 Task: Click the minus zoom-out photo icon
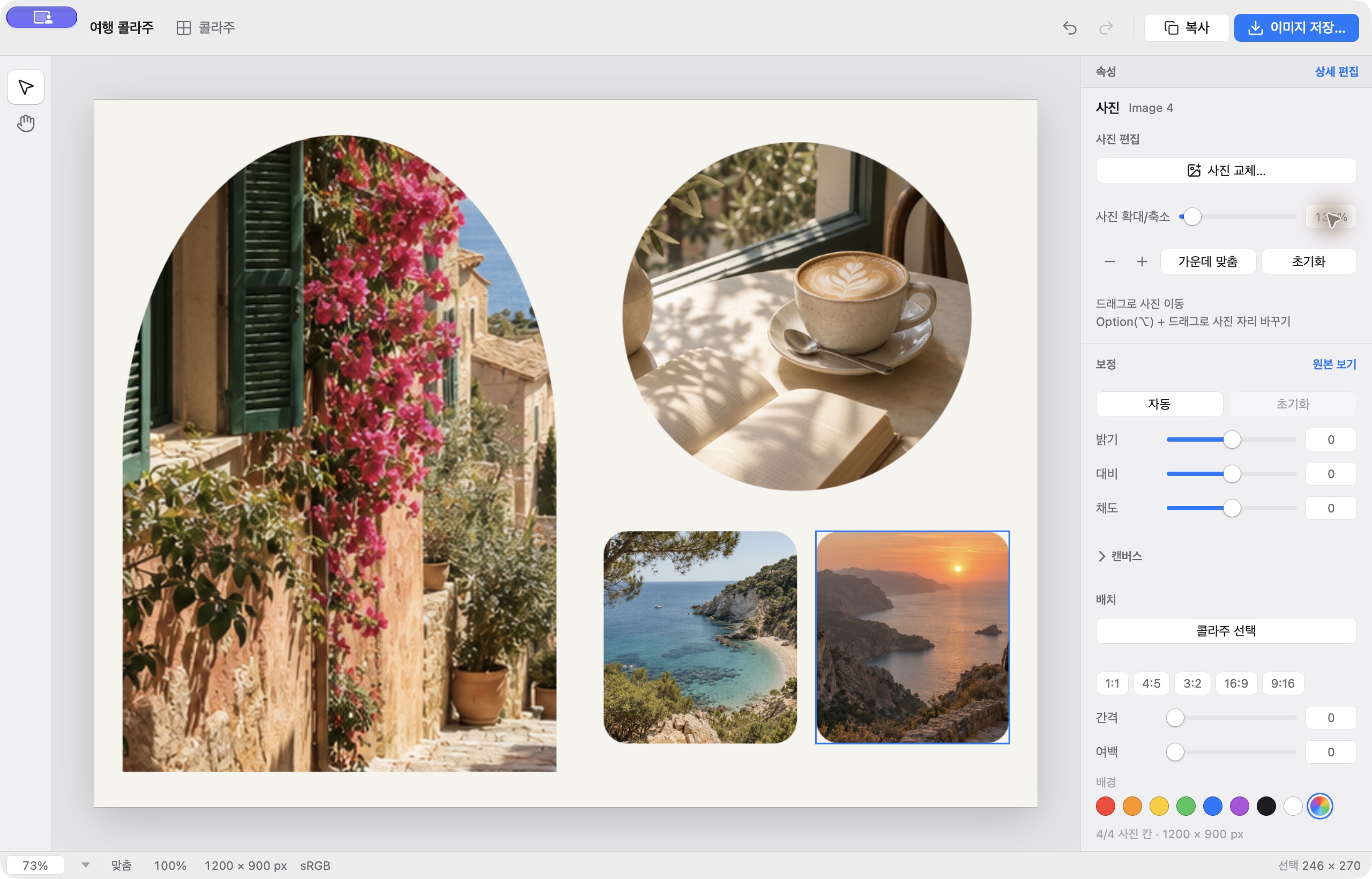tap(1109, 262)
